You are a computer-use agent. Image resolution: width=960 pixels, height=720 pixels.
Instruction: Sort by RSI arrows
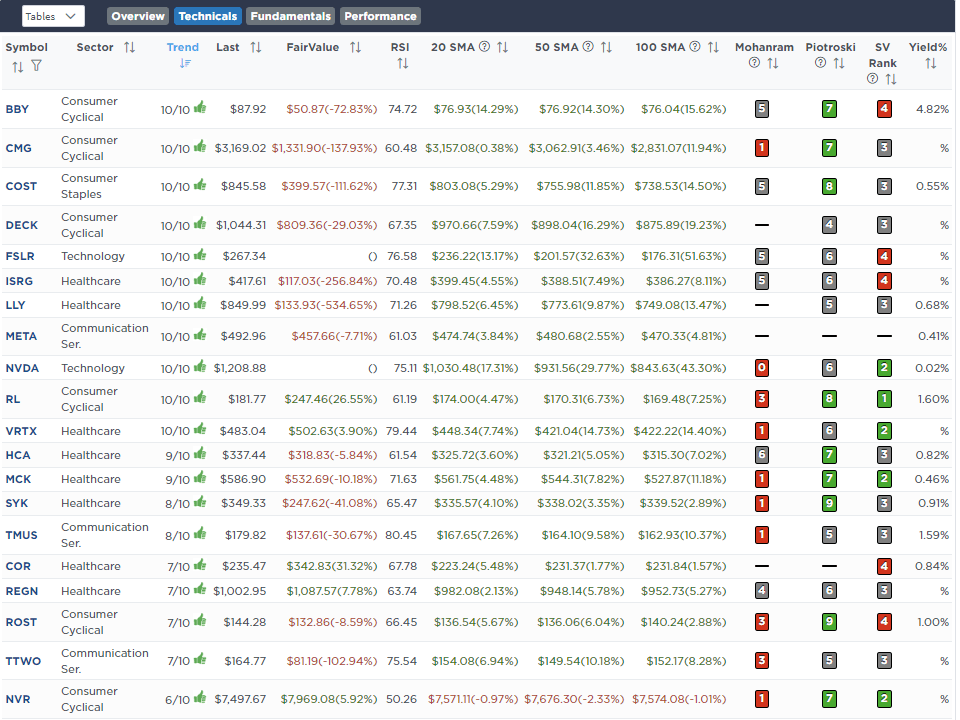[402, 63]
